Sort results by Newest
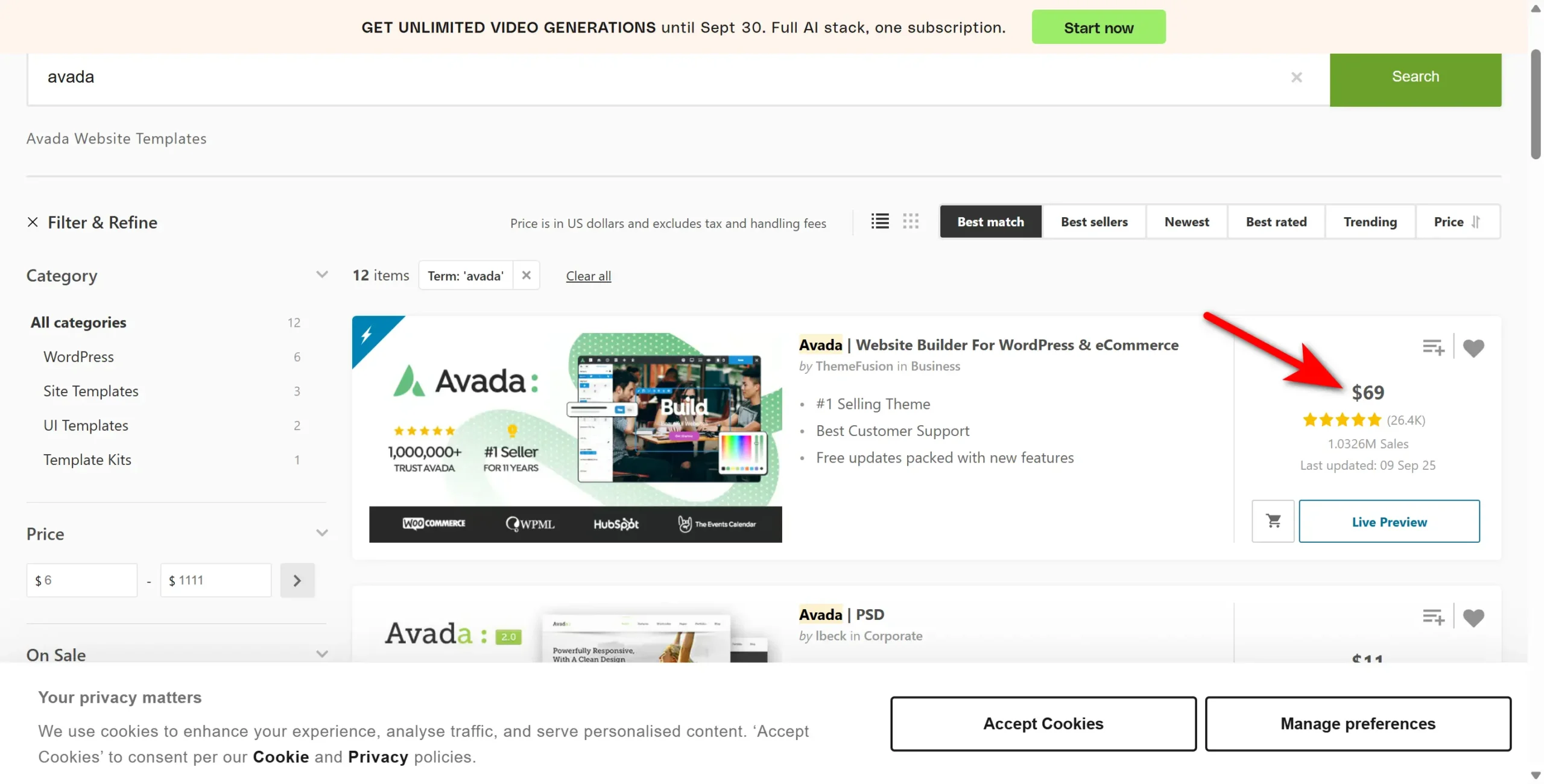Screen dimensions: 1544x784 [x=1186, y=221]
